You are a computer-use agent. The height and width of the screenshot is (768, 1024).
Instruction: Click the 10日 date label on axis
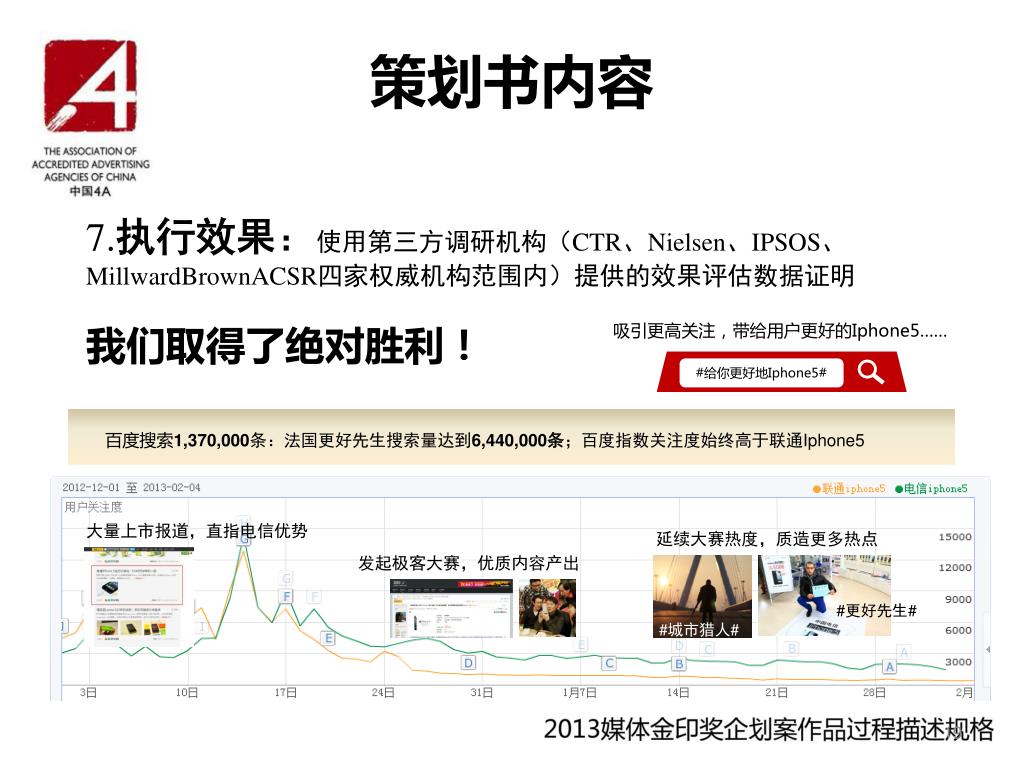(x=186, y=692)
